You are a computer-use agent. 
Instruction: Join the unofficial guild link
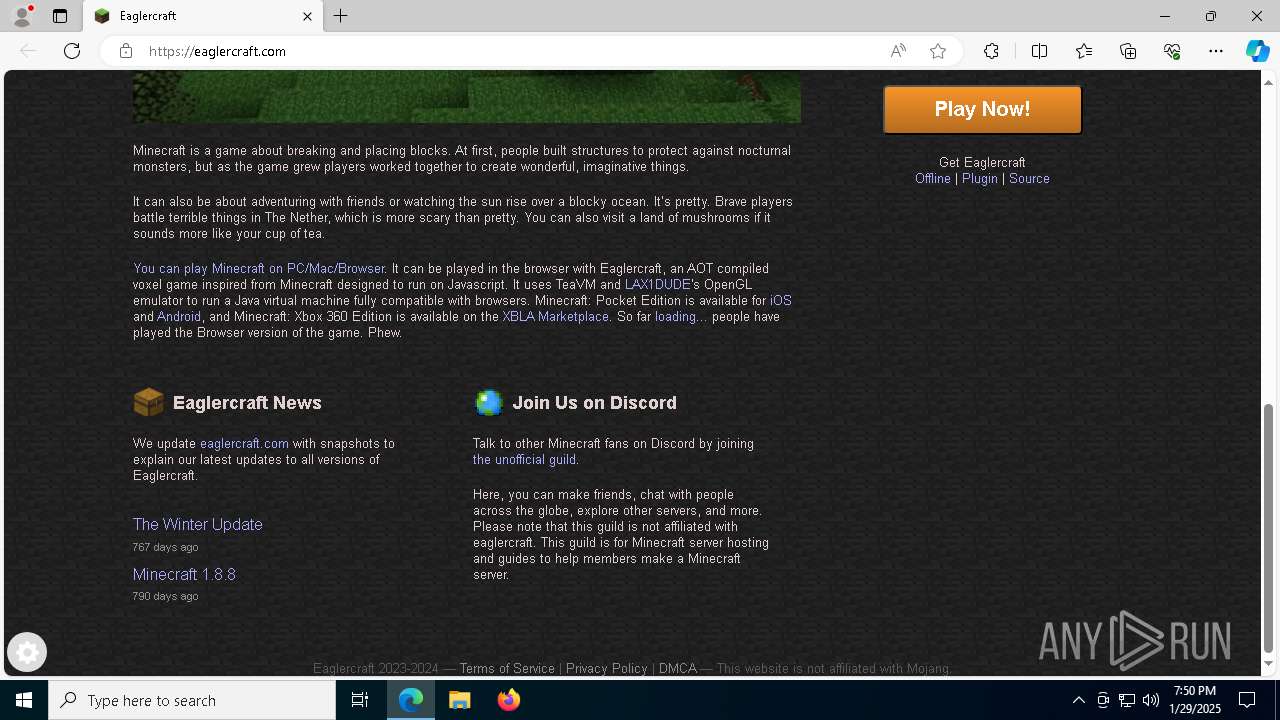coord(524,459)
